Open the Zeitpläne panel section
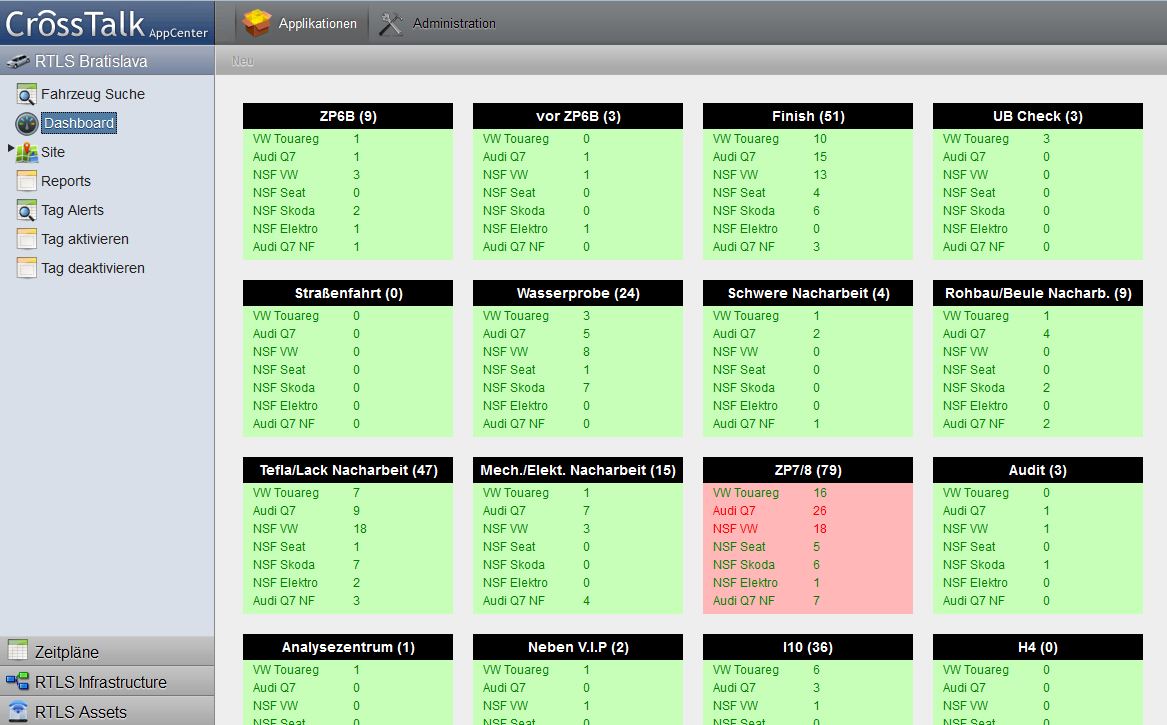The width and height of the screenshot is (1167, 725). (x=107, y=651)
